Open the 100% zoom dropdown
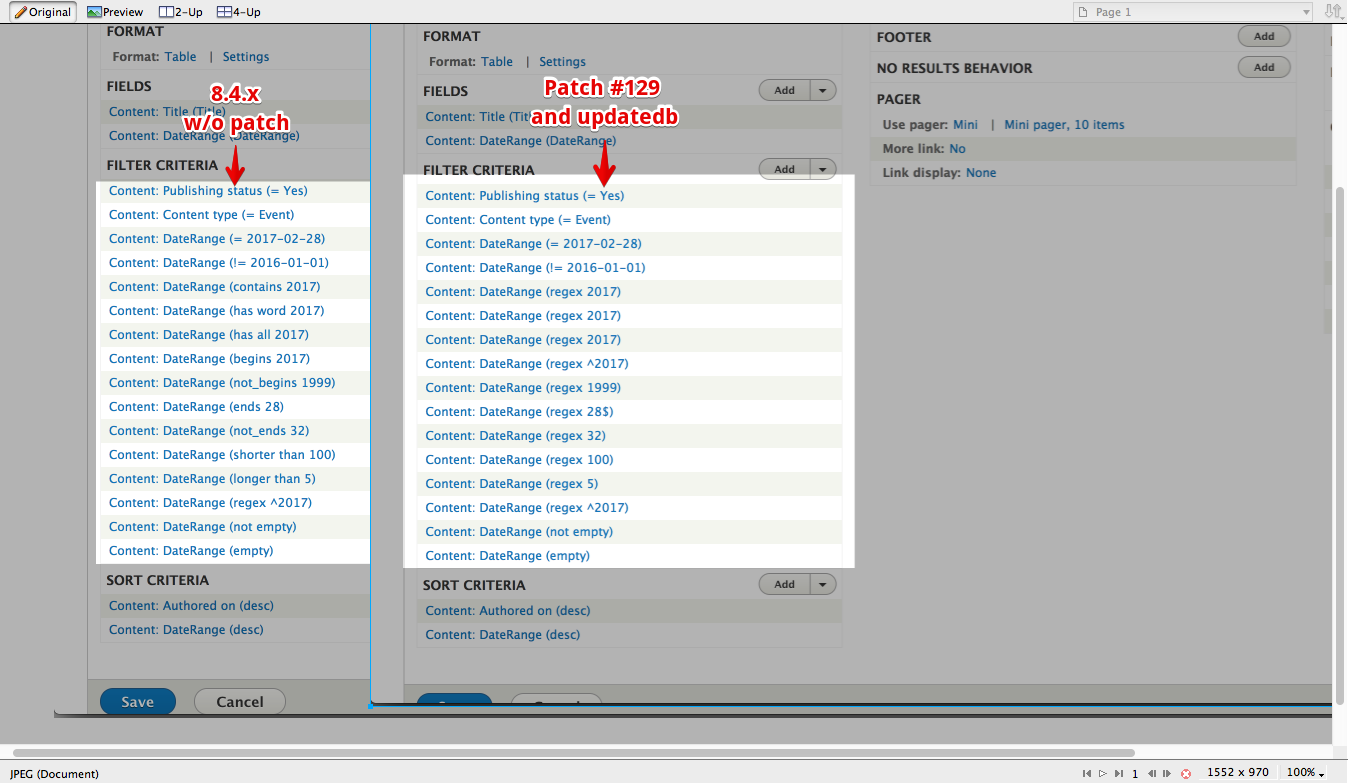1348x784 pixels. 1302,772
